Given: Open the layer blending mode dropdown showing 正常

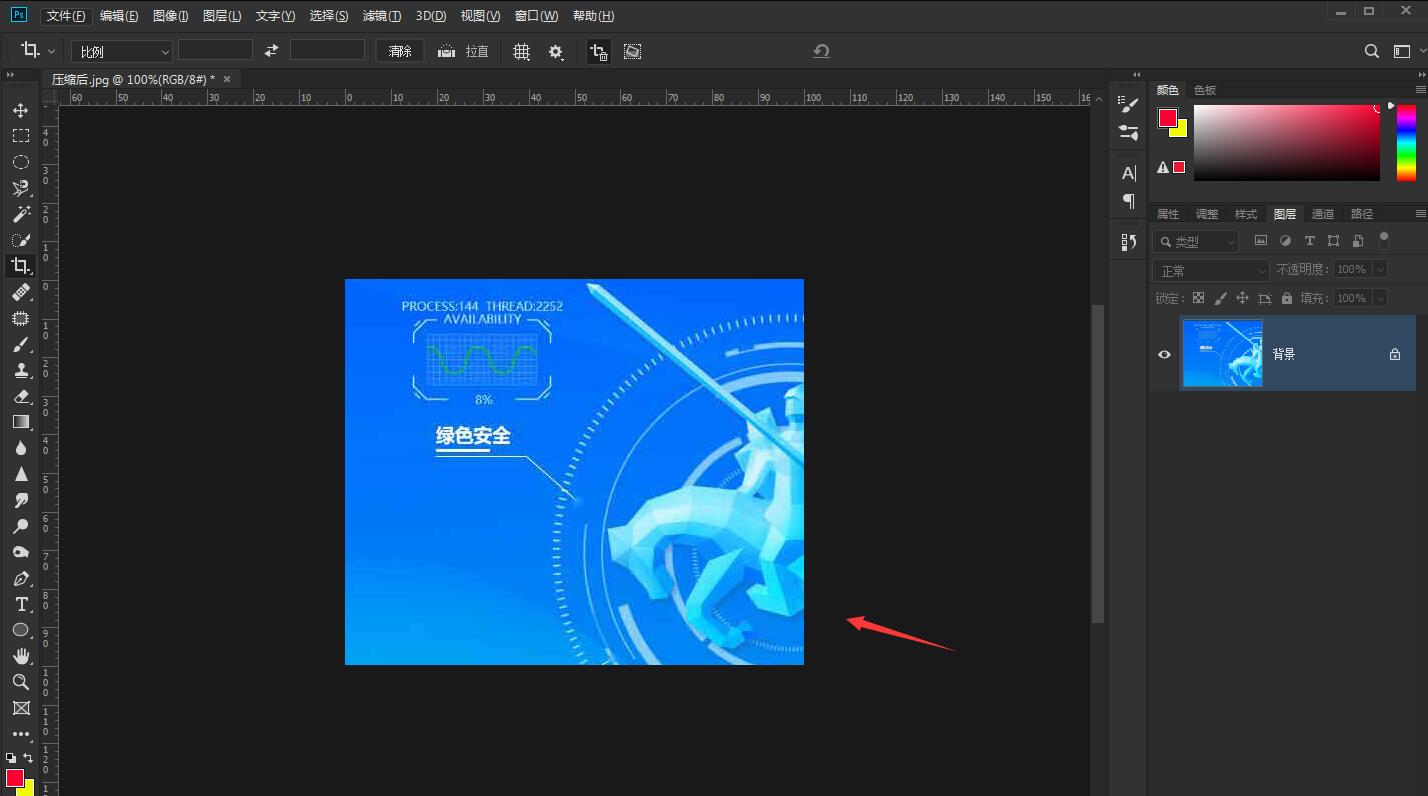Looking at the screenshot, I should click(x=1210, y=269).
